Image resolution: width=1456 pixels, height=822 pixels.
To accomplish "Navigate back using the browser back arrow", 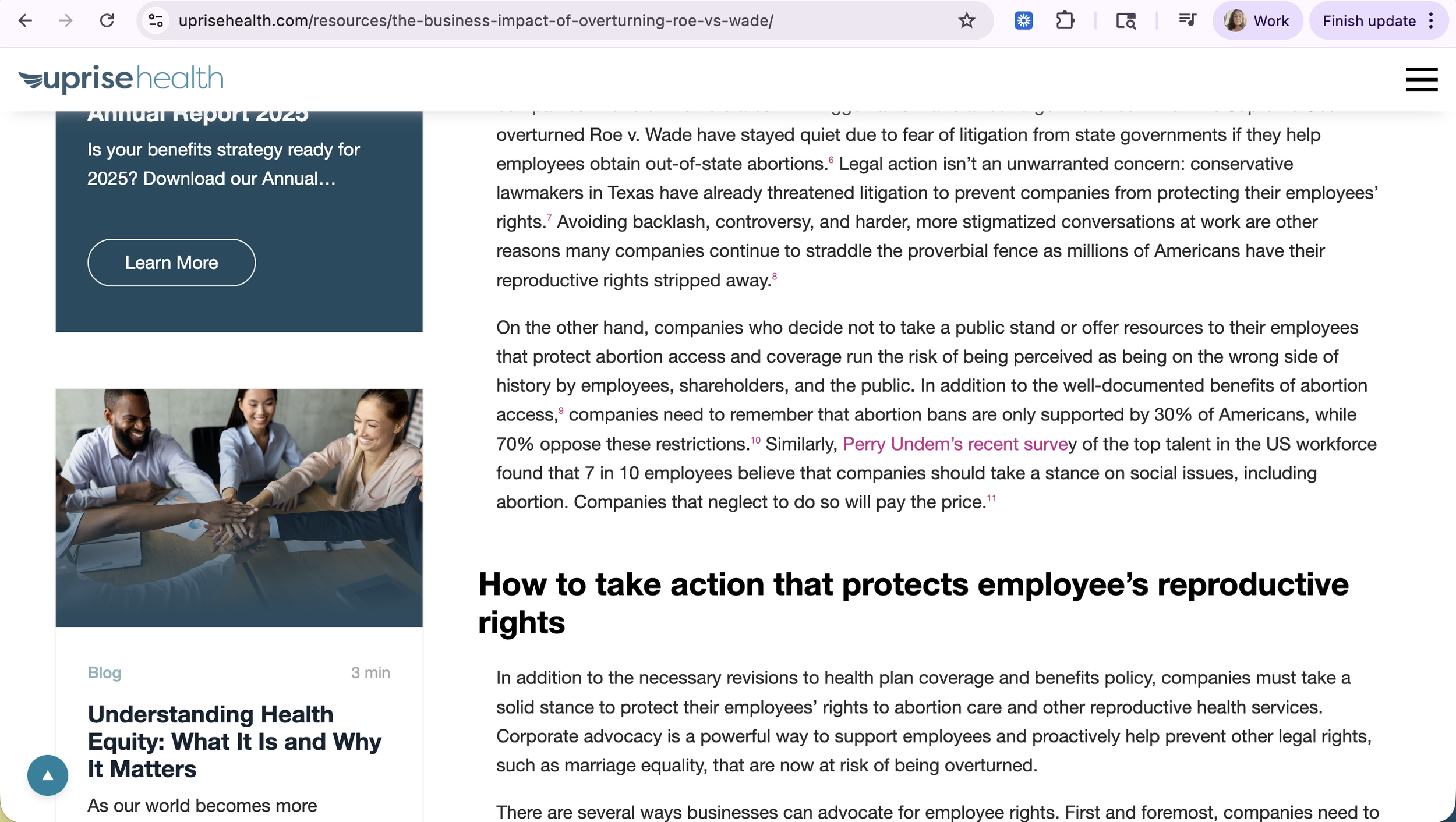I will coord(24,21).
